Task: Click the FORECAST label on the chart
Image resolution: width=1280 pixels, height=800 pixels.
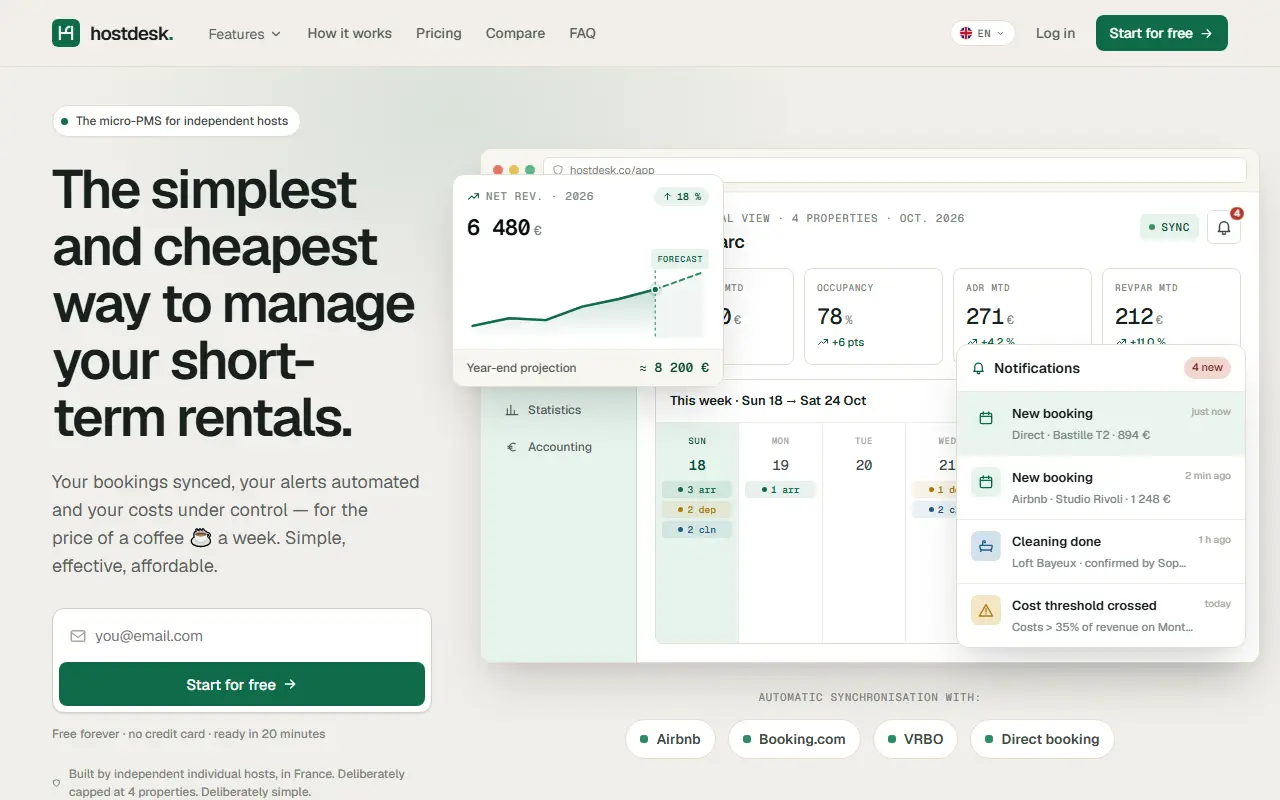Action: [x=680, y=259]
